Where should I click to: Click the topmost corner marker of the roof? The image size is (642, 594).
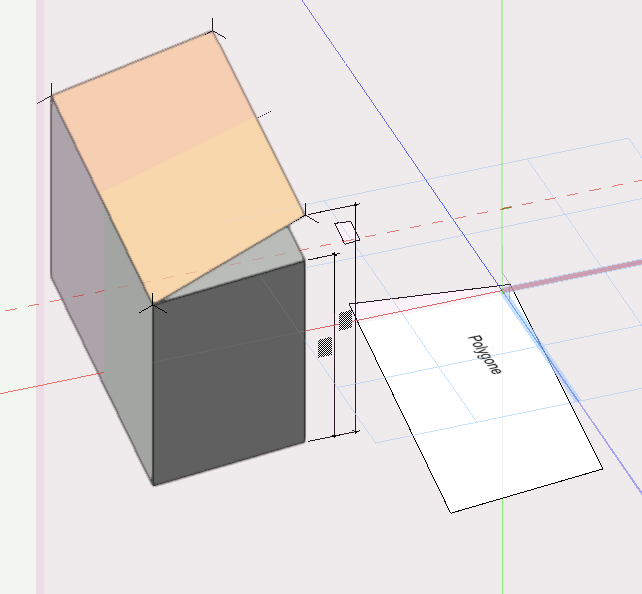coord(212,32)
